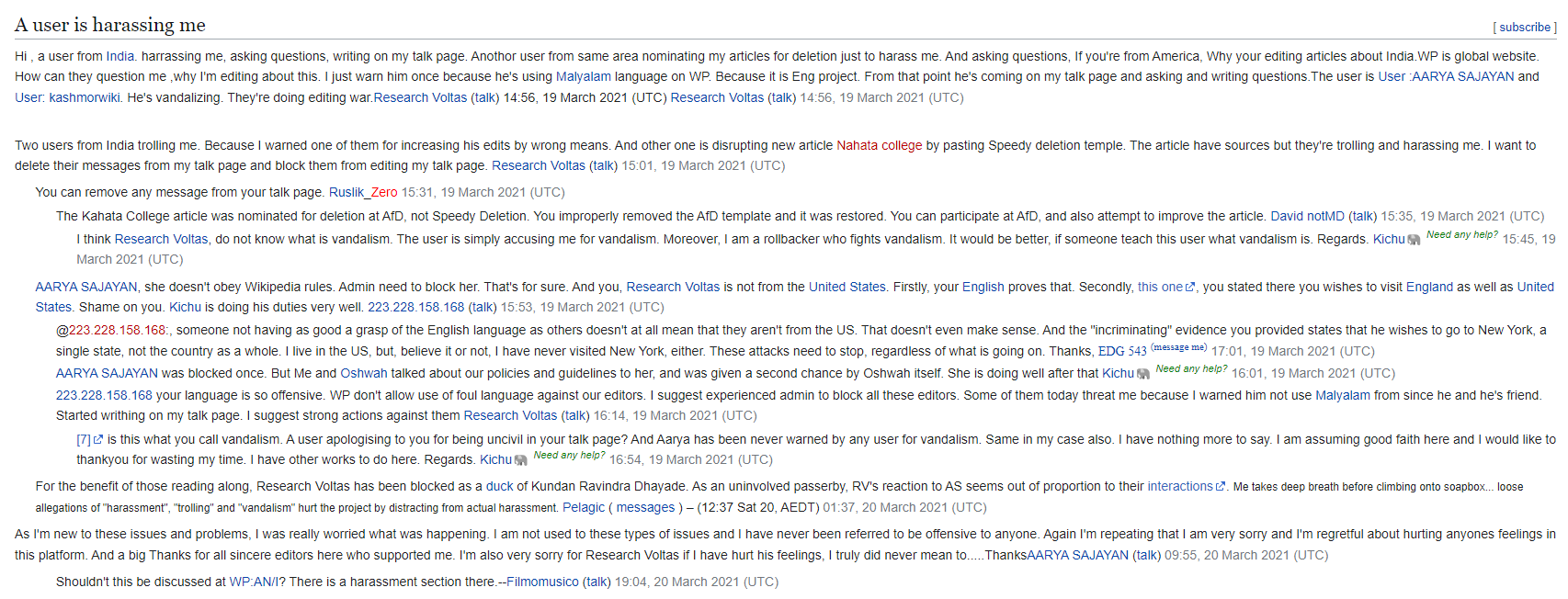Open the India link after "a user from"

click(x=120, y=56)
